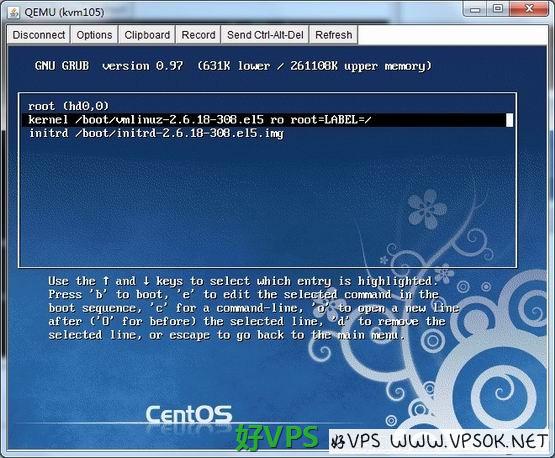555x458 pixels.
Task: Click the green 好VPS watermark logo
Action: (278, 437)
